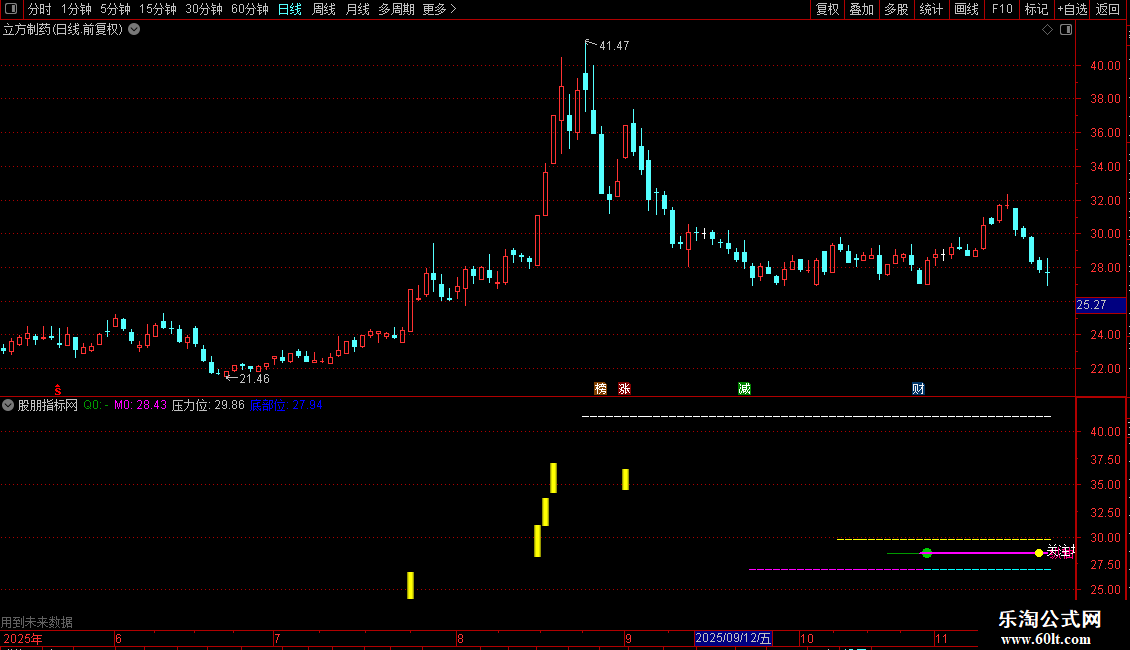This screenshot has height=650, width=1130.
Task: Click the 立方制药(日线.前复权) title
Action: 63,30
